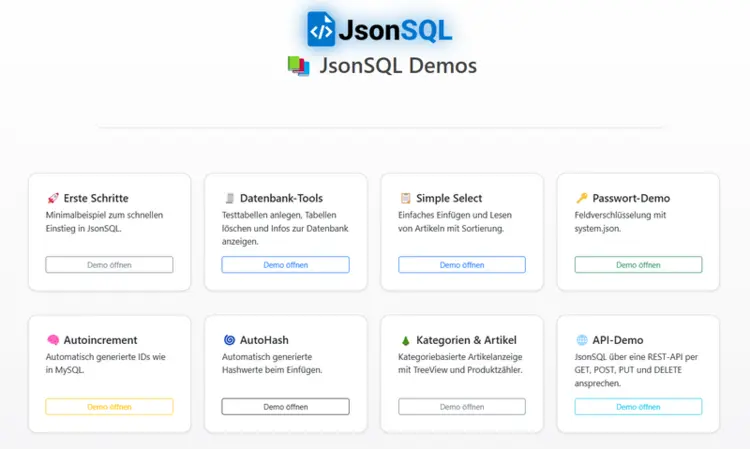Select the Passwort-Demo card title
The image size is (750, 449).
(x=630, y=198)
